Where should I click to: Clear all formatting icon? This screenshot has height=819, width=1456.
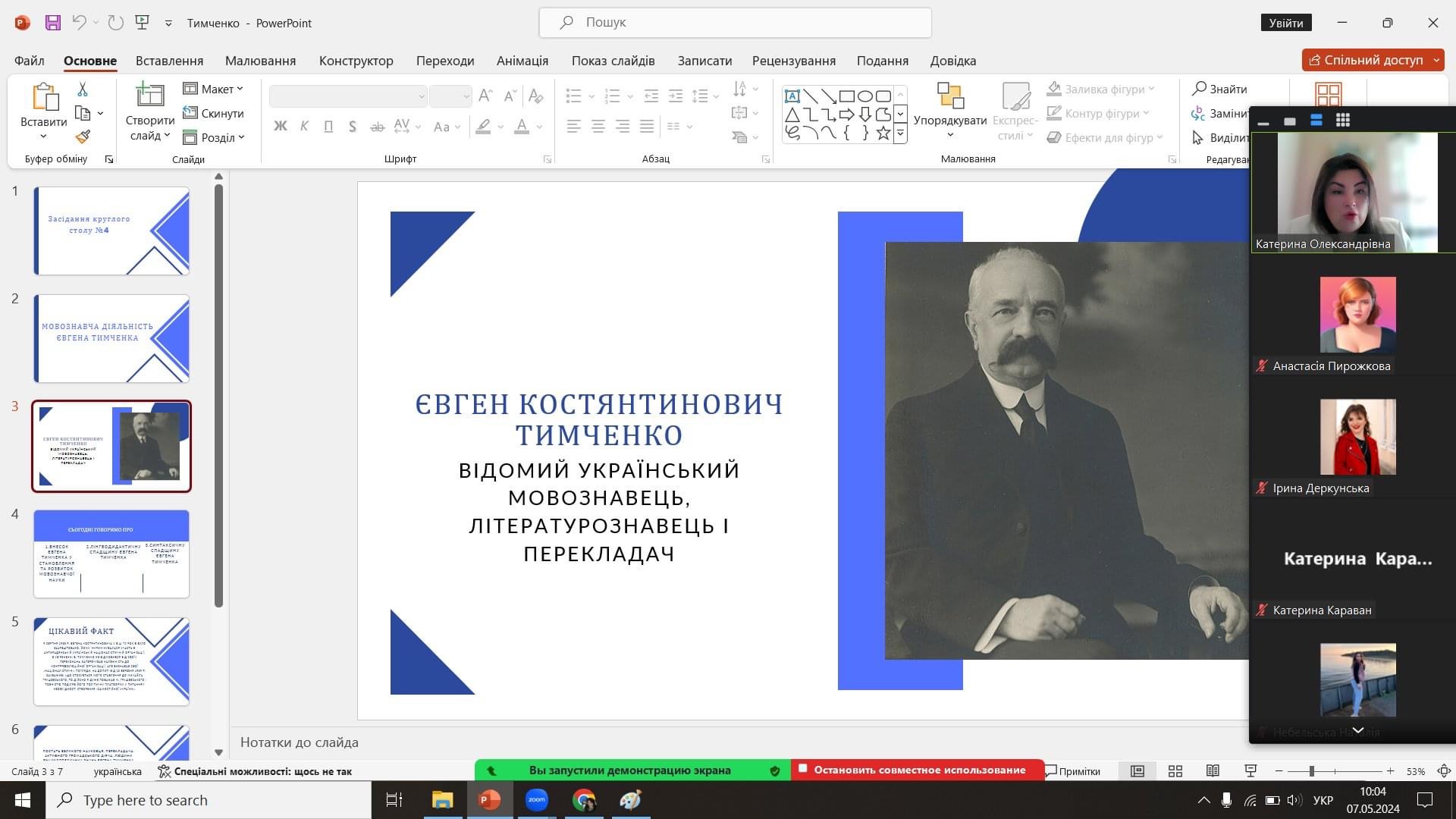coord(535,96)
